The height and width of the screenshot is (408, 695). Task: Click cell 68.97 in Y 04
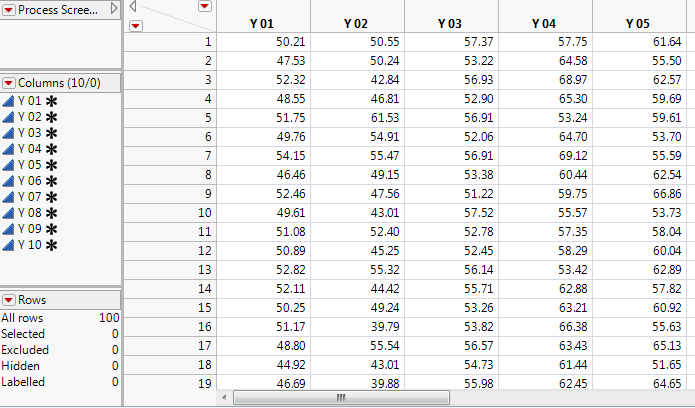[x=545, y=80]
